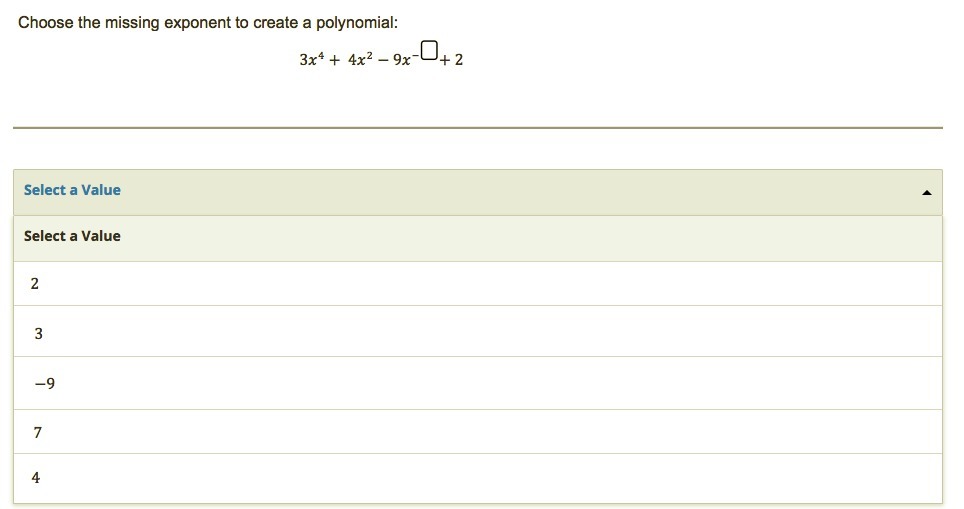The height and width of the screenshot is (509, 964).
Task: Pick the −9 option
Action: click(478, 383)
